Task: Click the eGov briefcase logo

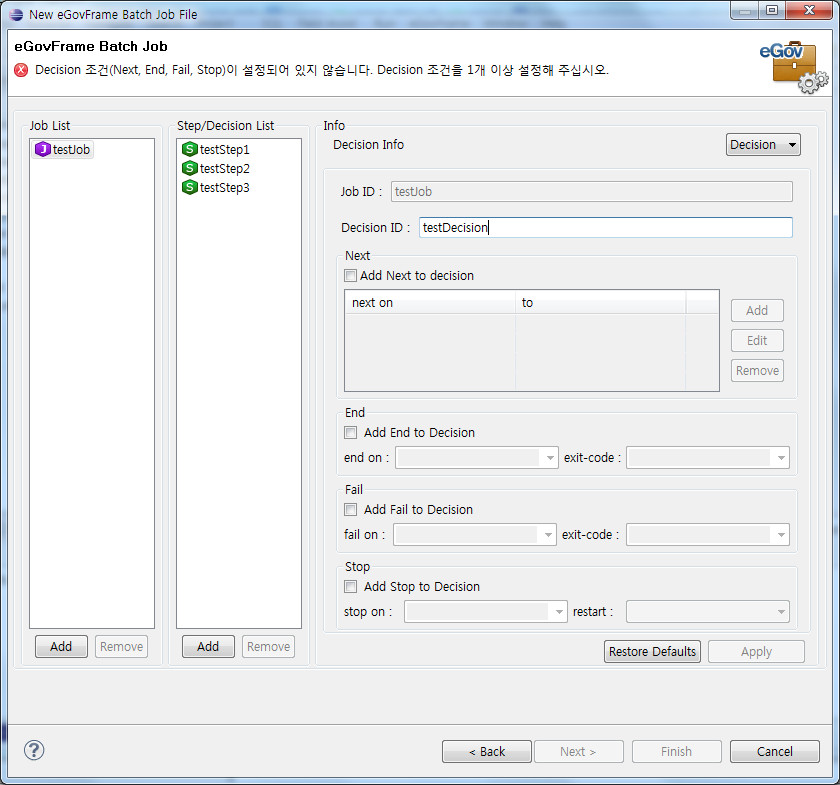Action: pyautogui.click(x=794, y=66)
